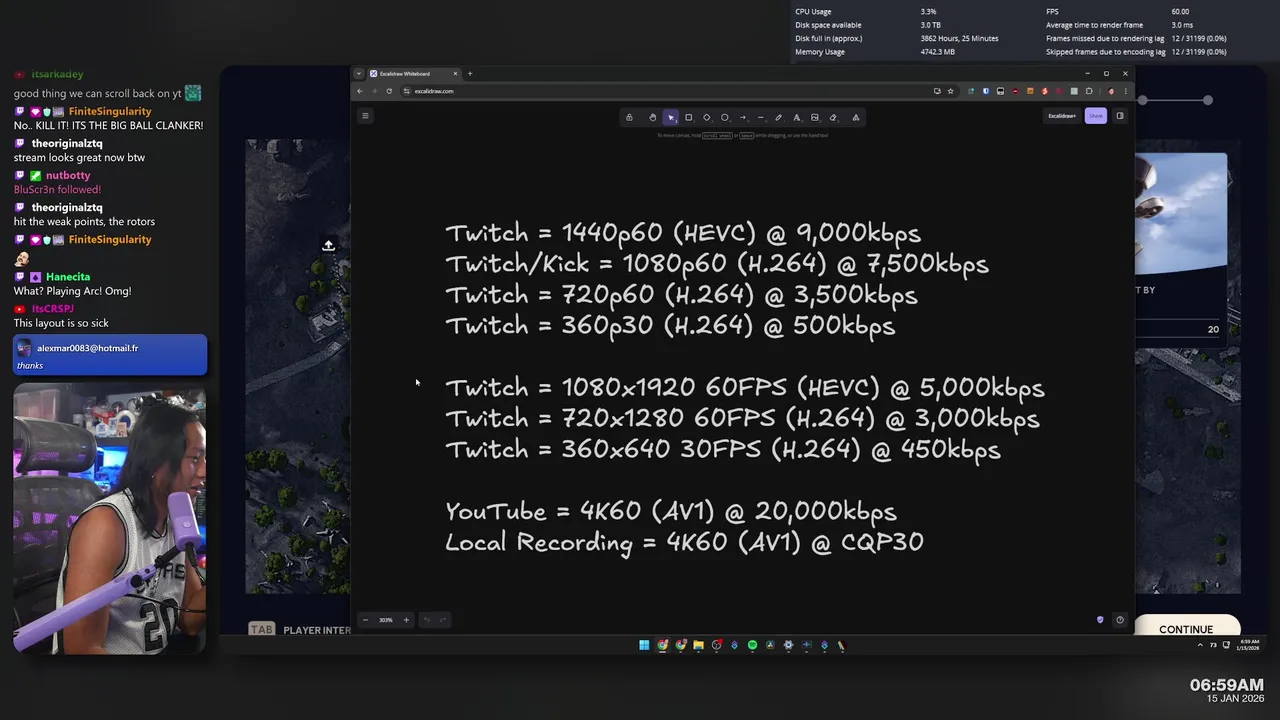Open the taskbar clock and date

point(1250,645)
